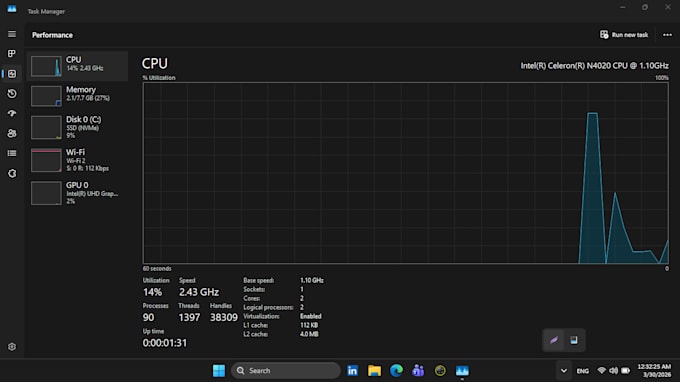Select the Disk 0 (C:) entry

(x=77, y=127)
